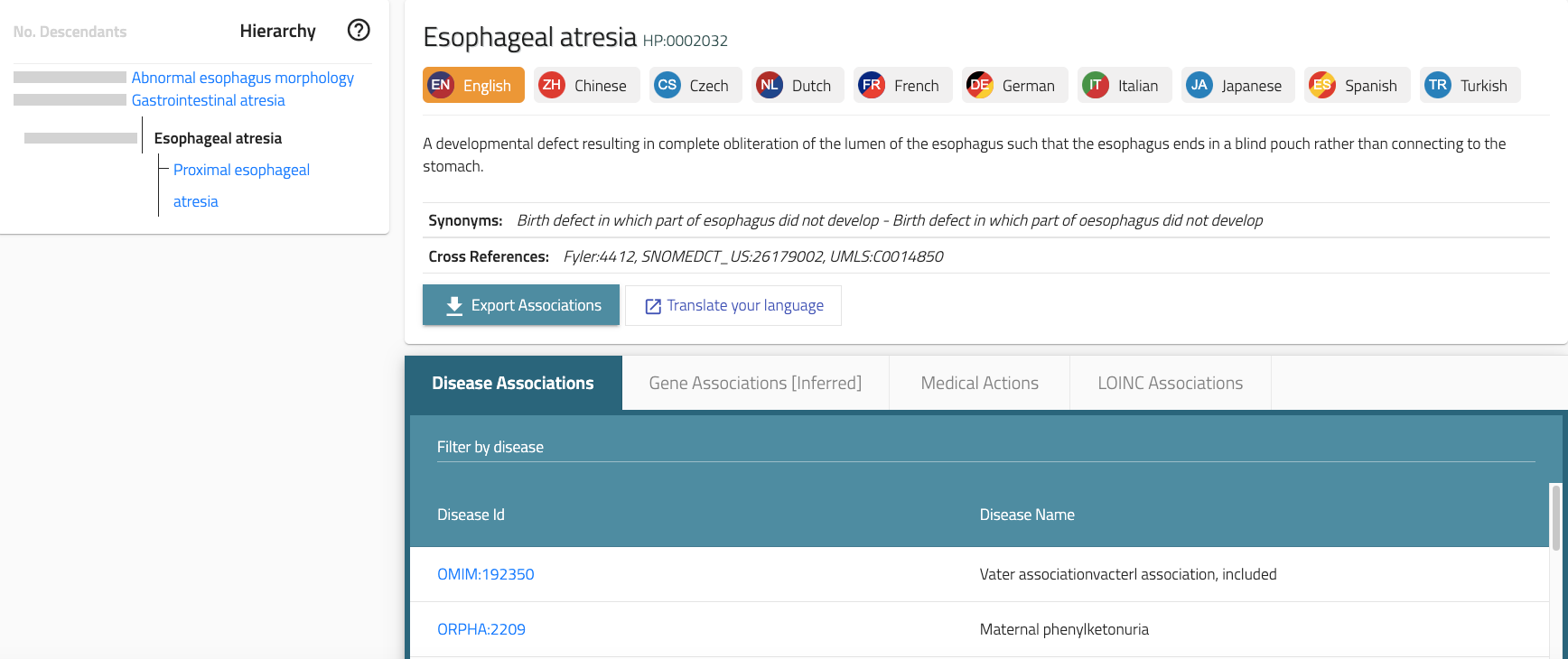Click the HP:0002032 term identifier
The width and height of the screenshot is (1568, 659).
(x=686, y=41)
